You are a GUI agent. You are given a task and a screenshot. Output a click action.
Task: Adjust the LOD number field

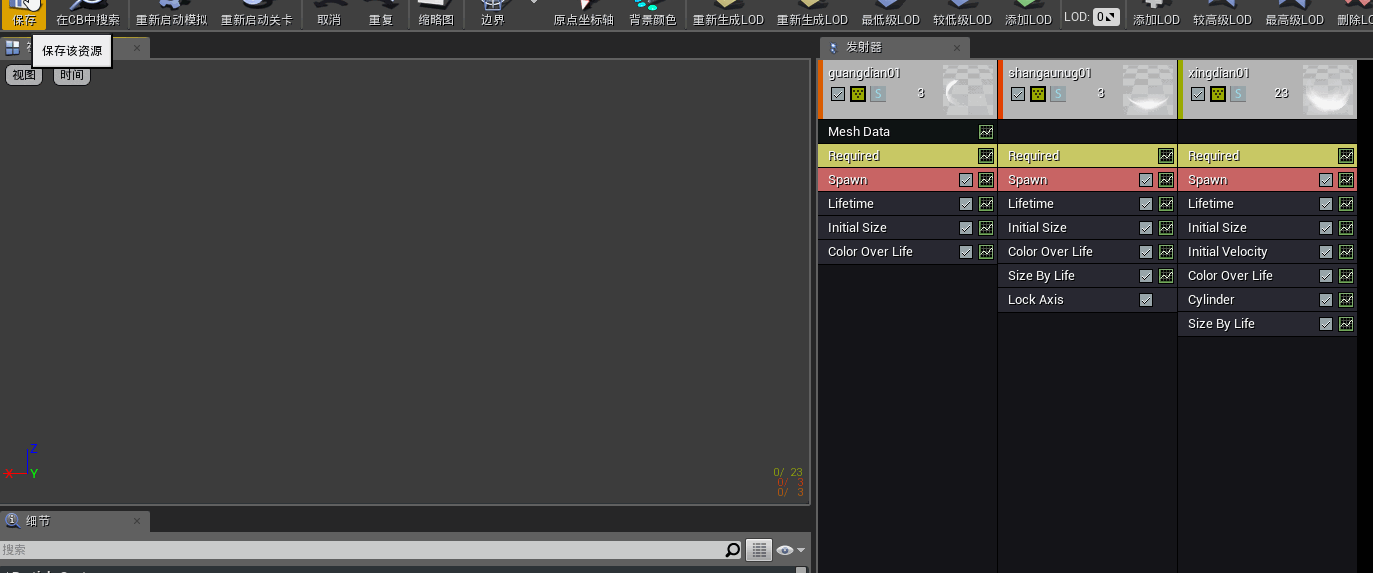(1106, 17)
